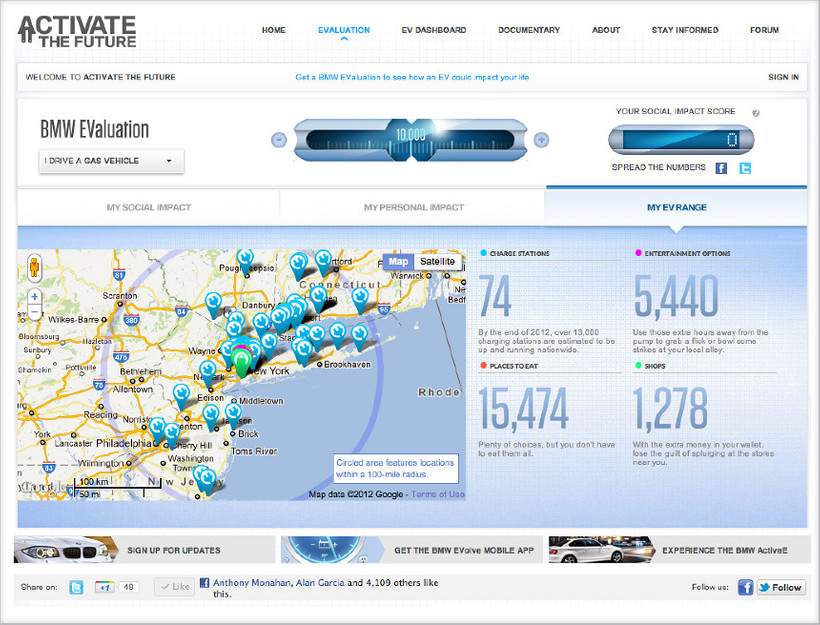Open Anthony Monahan's profile link
Image resolution: width=820 pixels, height=625 pixels.
[x=252, y=583]
